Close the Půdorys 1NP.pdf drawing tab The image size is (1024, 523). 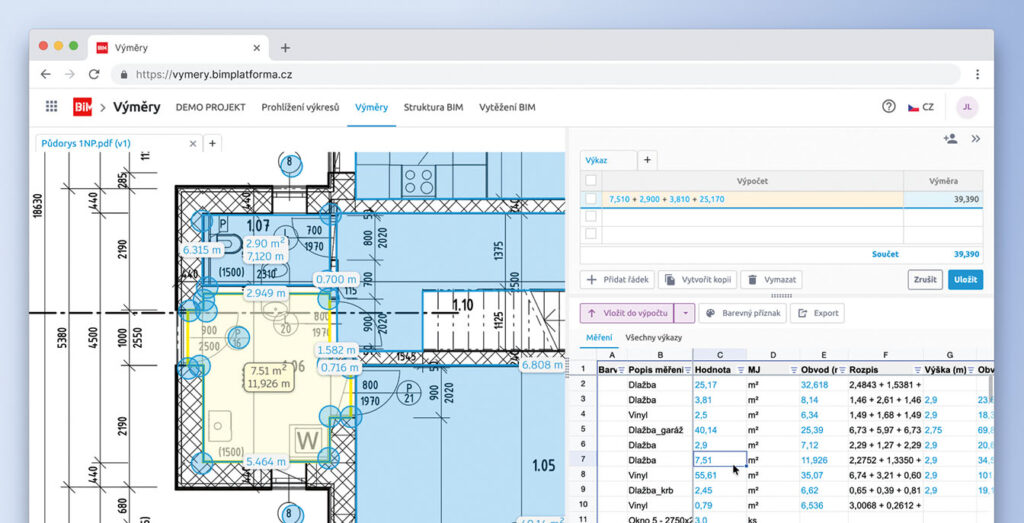click(194, 144)
